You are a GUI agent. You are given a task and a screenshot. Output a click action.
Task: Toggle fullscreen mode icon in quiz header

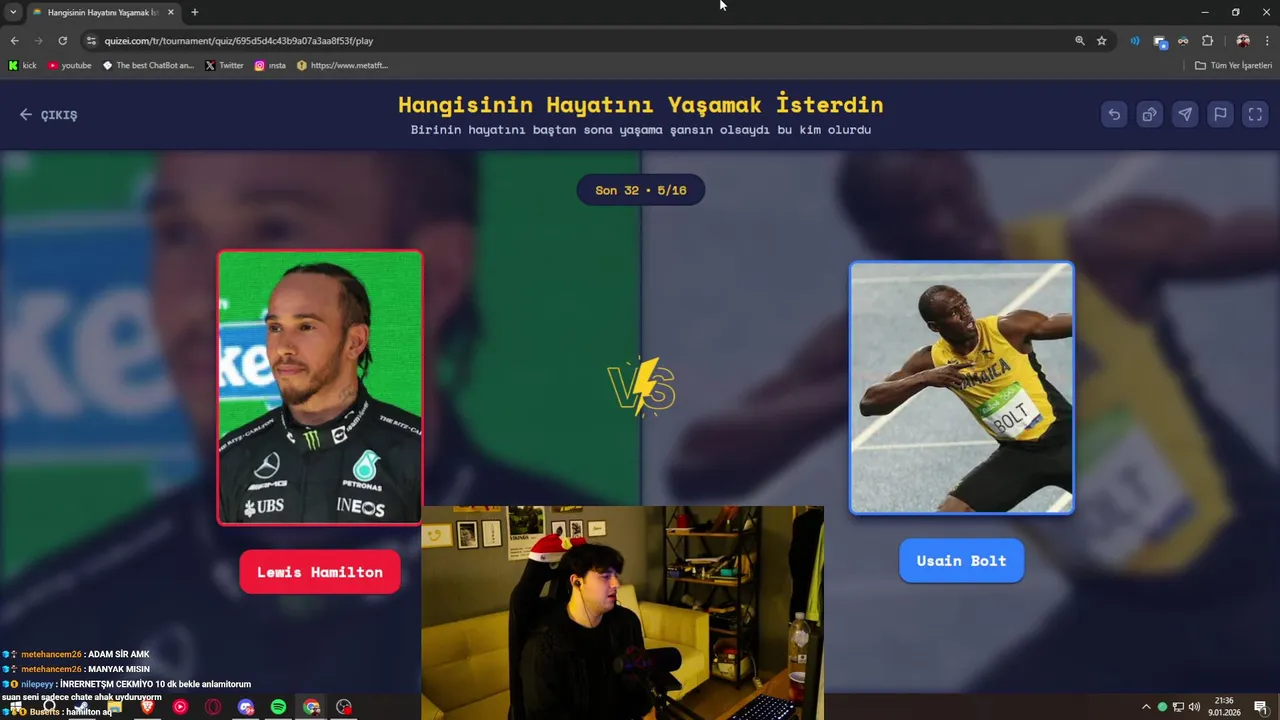[1255, 114]
